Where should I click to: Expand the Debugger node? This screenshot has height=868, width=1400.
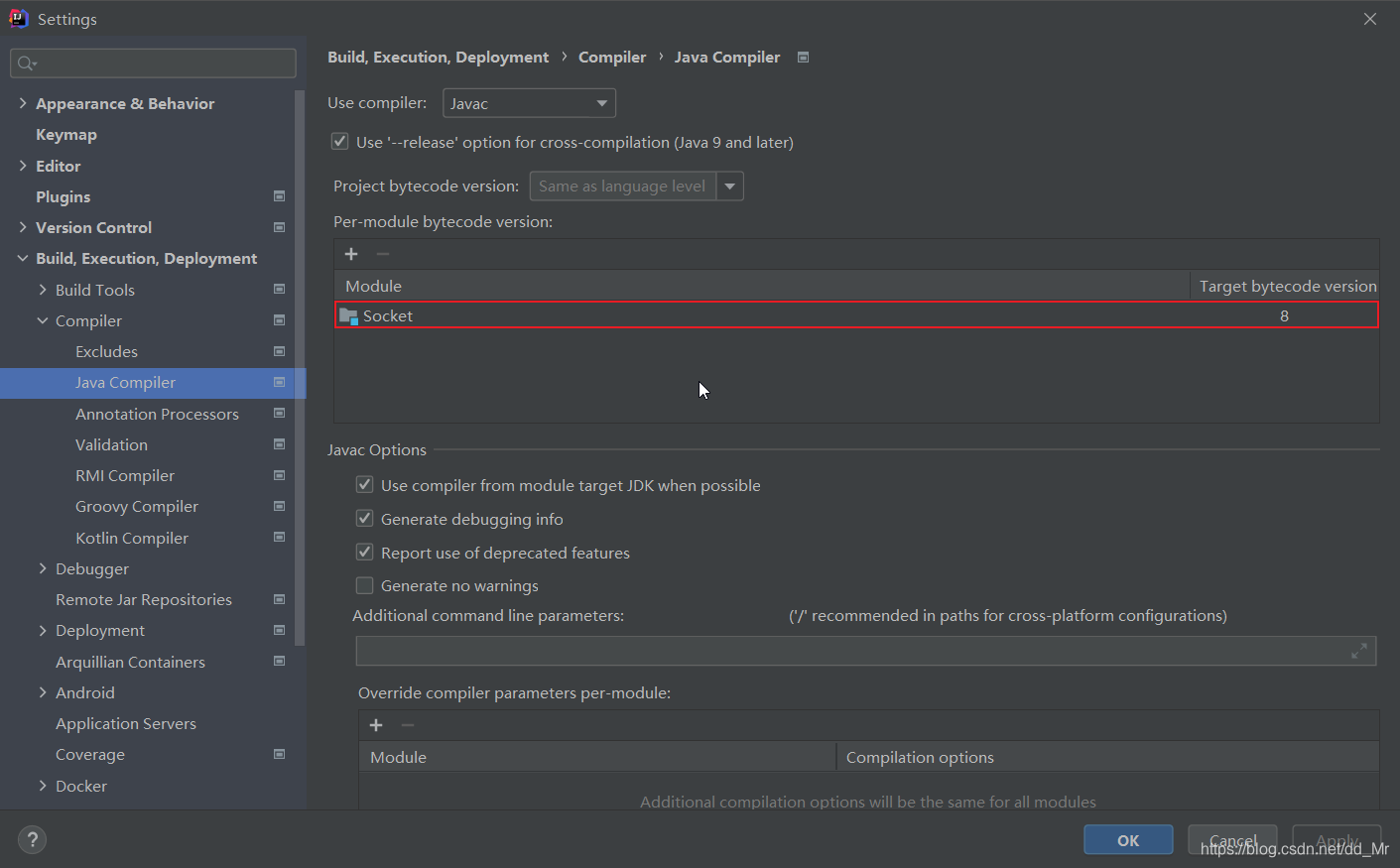click(43, 568)
